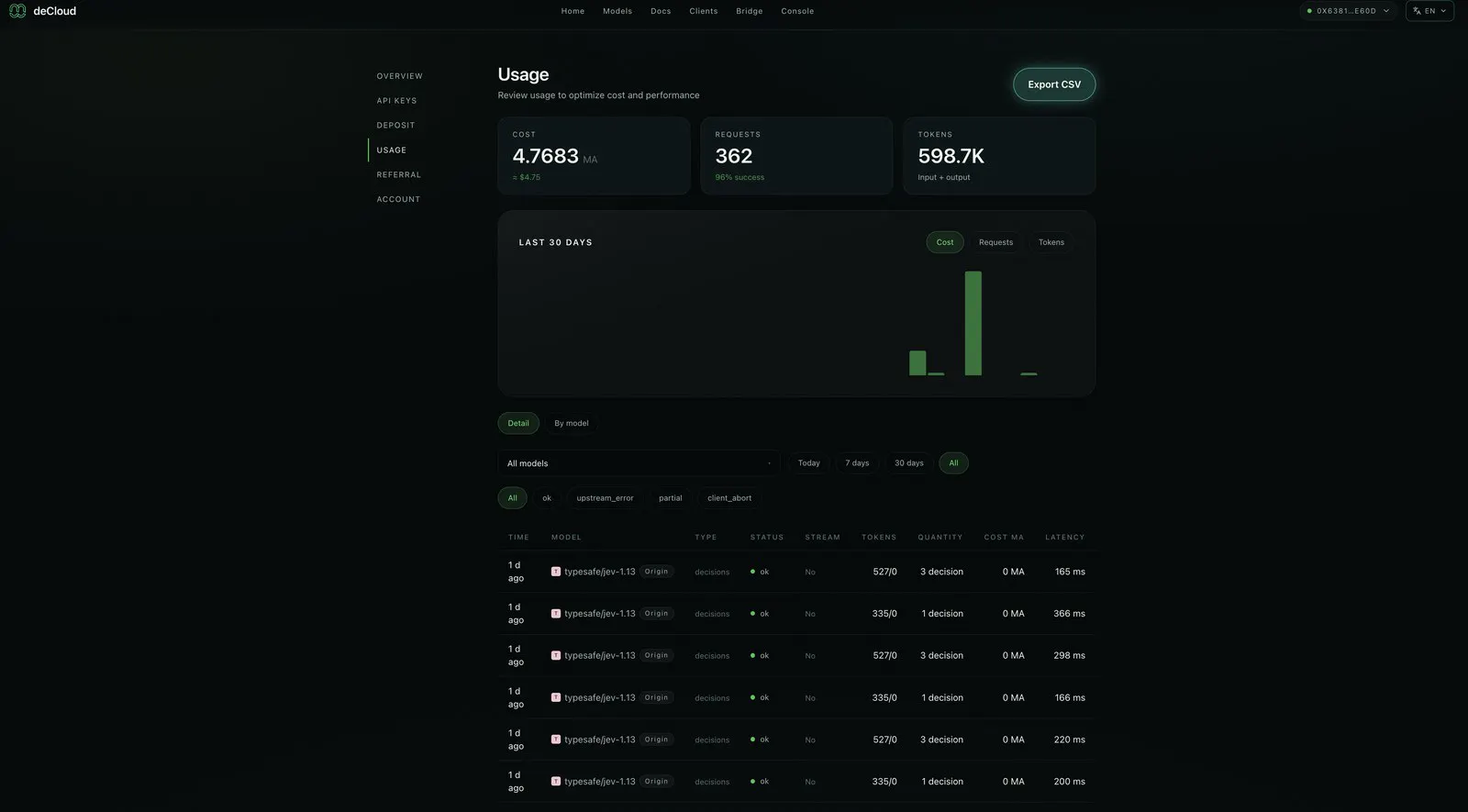Select the Detail view tab

[518, 423]
